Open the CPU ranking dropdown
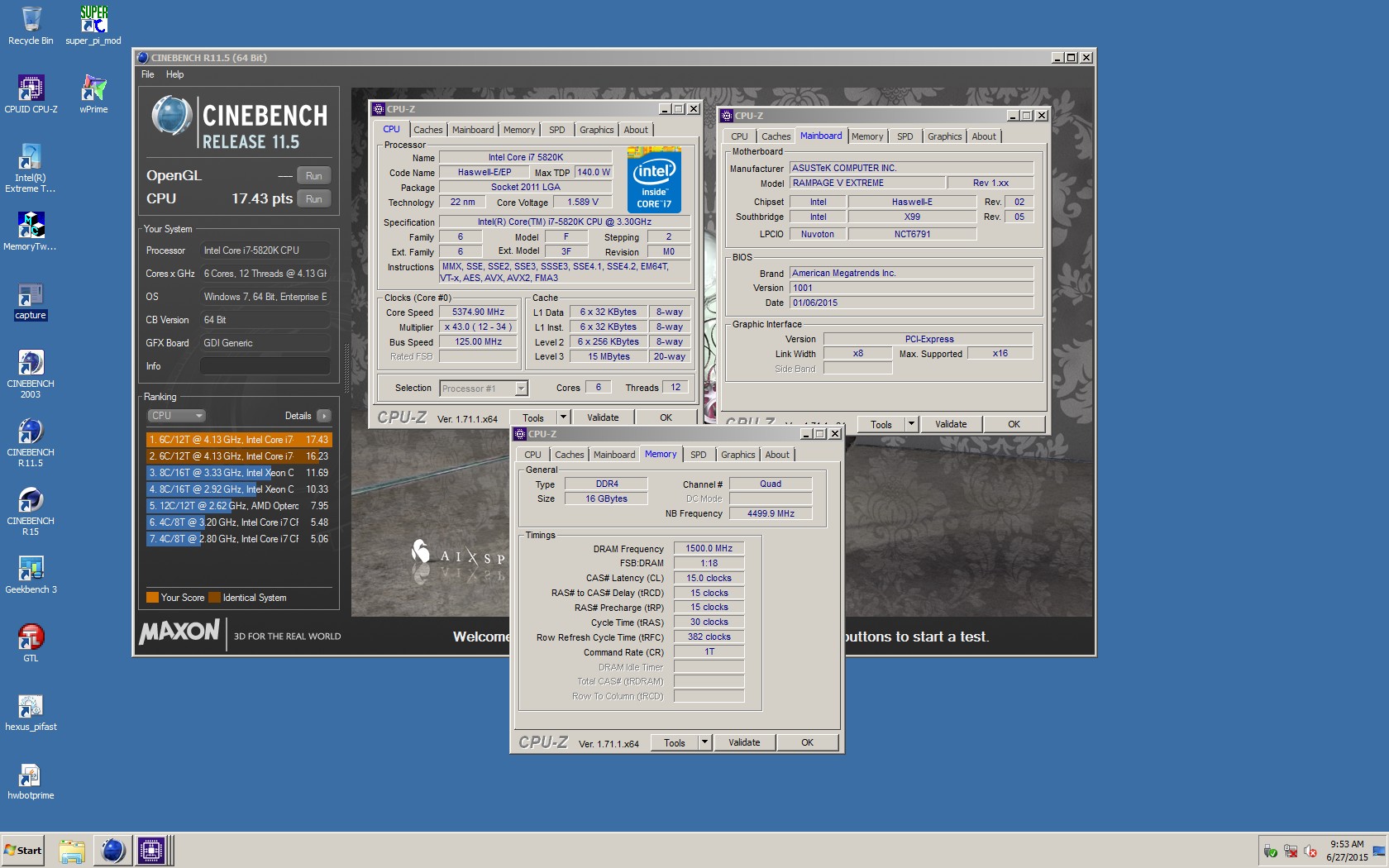Viewport: 1389px width, 868px height. (x=176, y=416)
